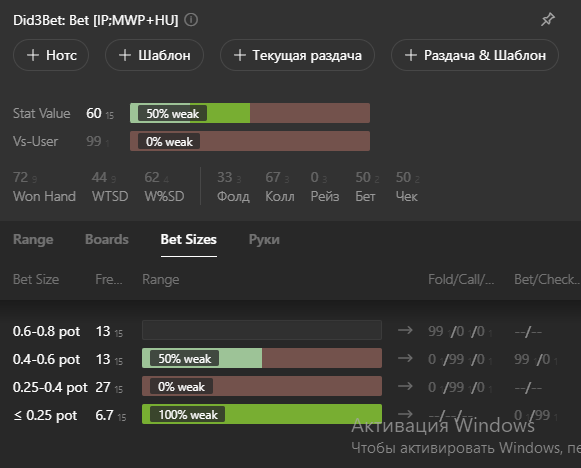Click the info icon next to Did3Bet title
581x468 pixels.
coord(191,20)
